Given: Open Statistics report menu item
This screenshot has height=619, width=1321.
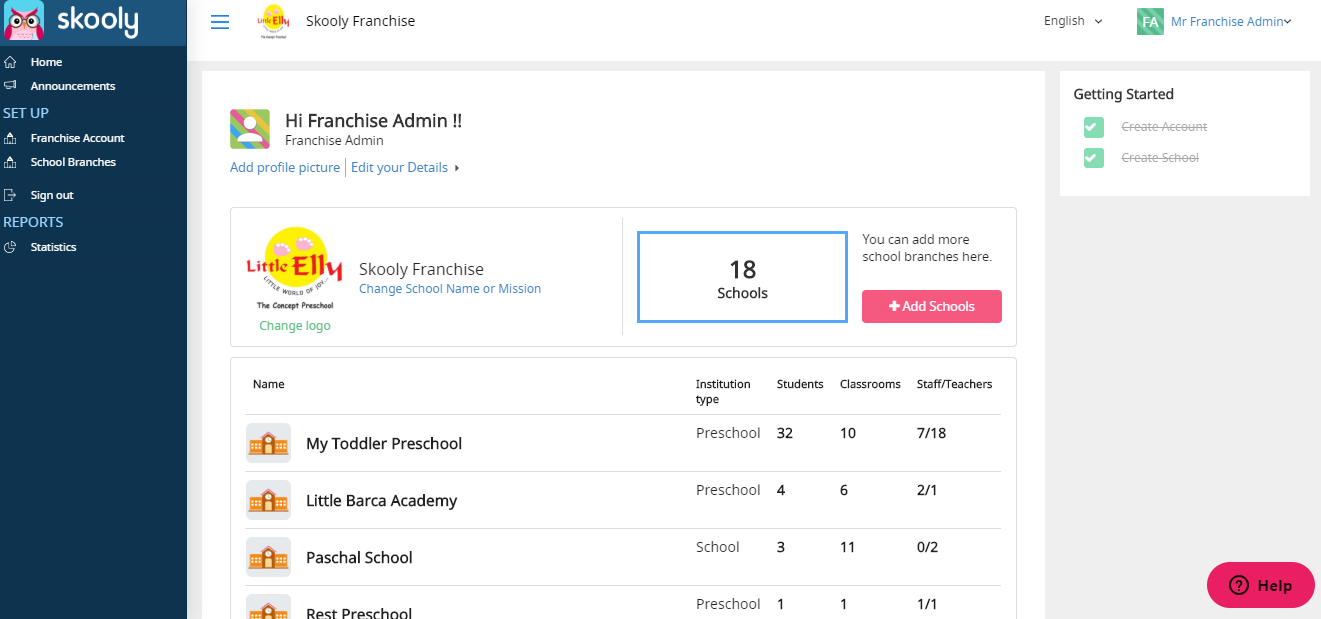Looking at the screenshot, I should tap(53, 247).
